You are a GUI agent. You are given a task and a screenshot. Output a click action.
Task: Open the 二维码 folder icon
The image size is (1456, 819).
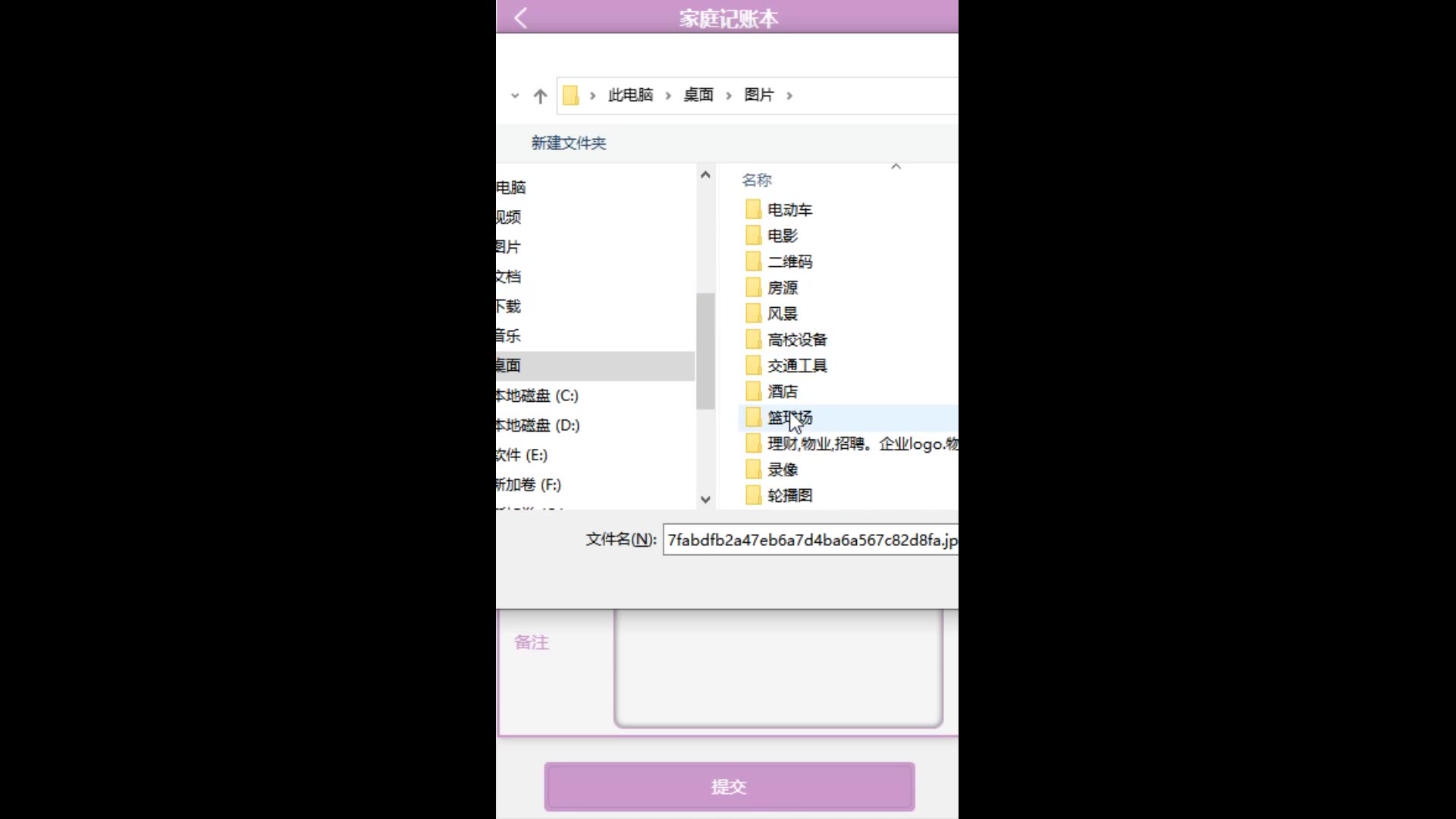(x=753, y=262)
